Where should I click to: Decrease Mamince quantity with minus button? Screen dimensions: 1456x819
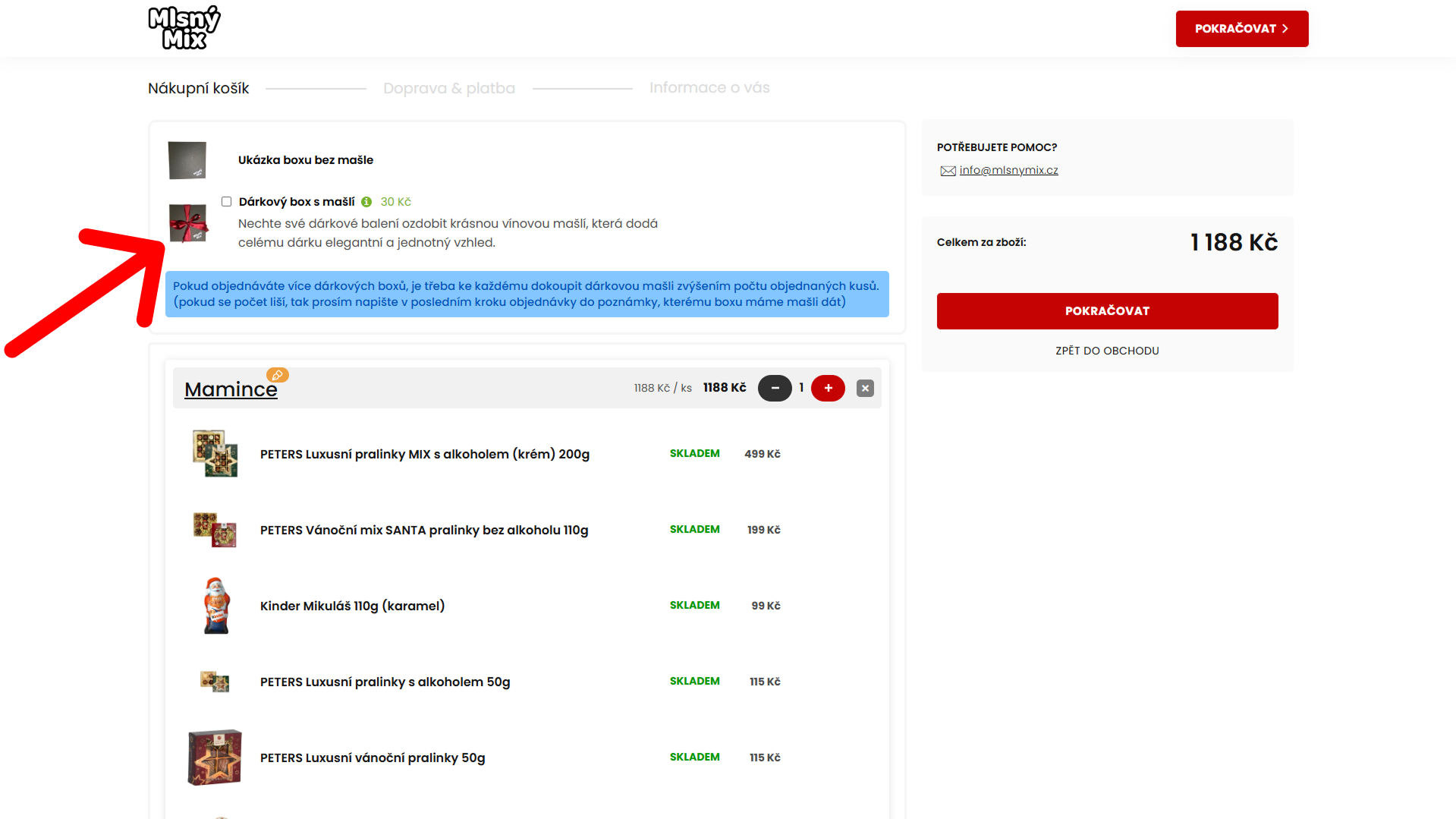pos(775,388)
